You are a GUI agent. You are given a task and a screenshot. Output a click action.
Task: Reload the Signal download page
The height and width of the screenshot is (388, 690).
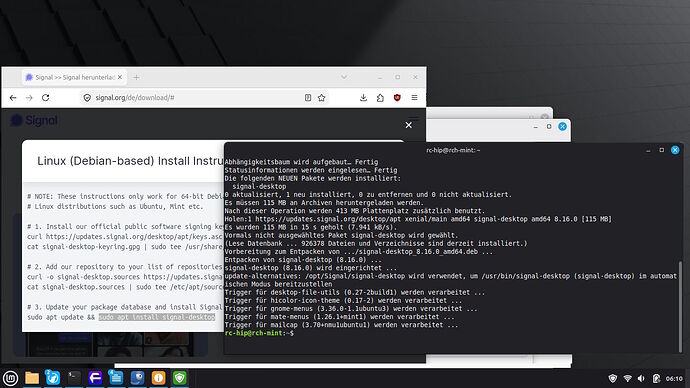click(x=45, y=98)
